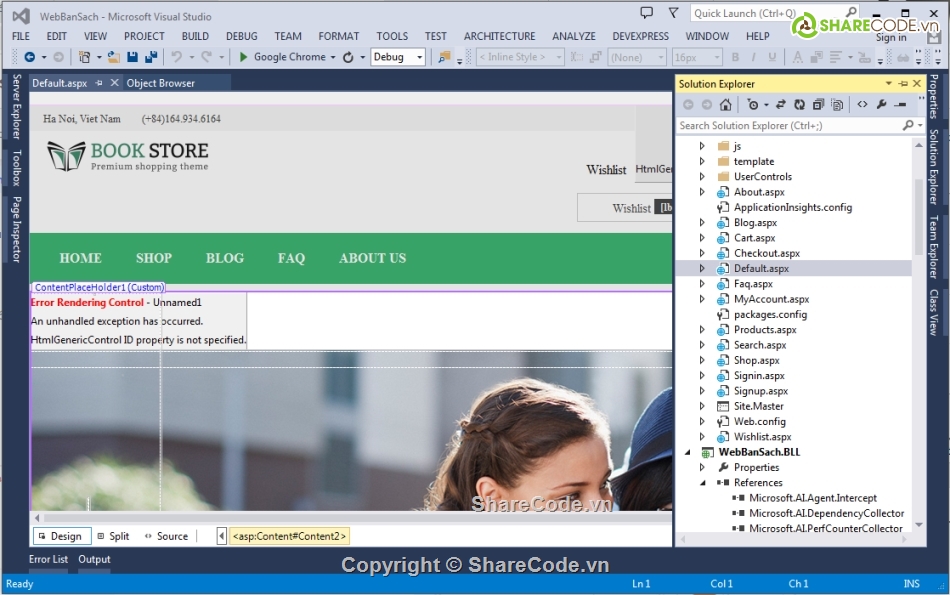Click the Properties wrench icon in Solution Explorer

[882, 105]
